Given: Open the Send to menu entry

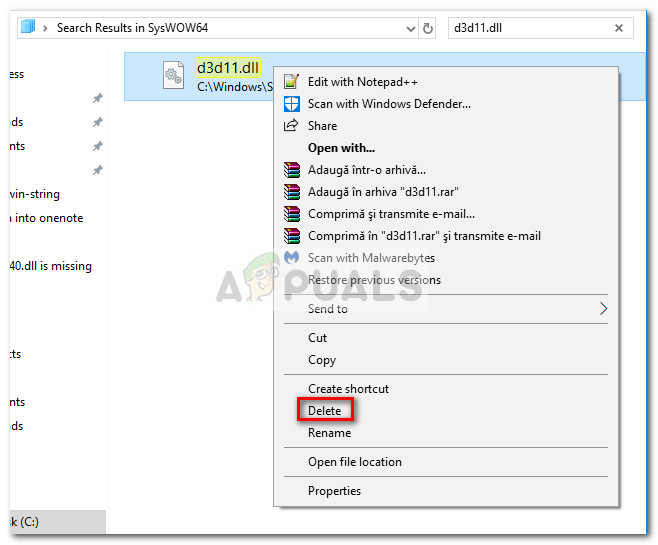Looking at the screenshot, I should click(446, 309).
